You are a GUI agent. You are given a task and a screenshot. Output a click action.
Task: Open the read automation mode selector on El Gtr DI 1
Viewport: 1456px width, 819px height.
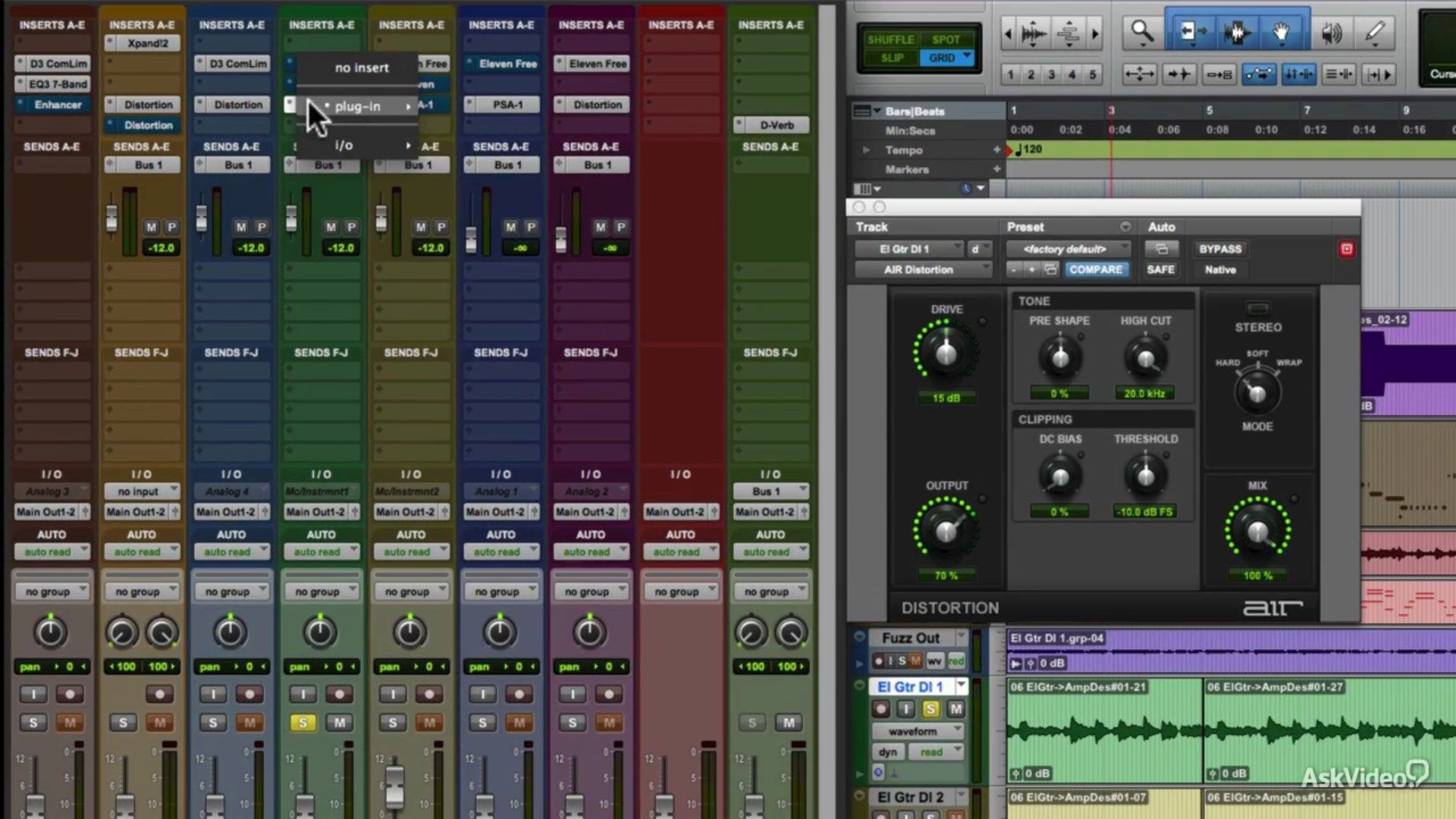(x=936, y=752)
